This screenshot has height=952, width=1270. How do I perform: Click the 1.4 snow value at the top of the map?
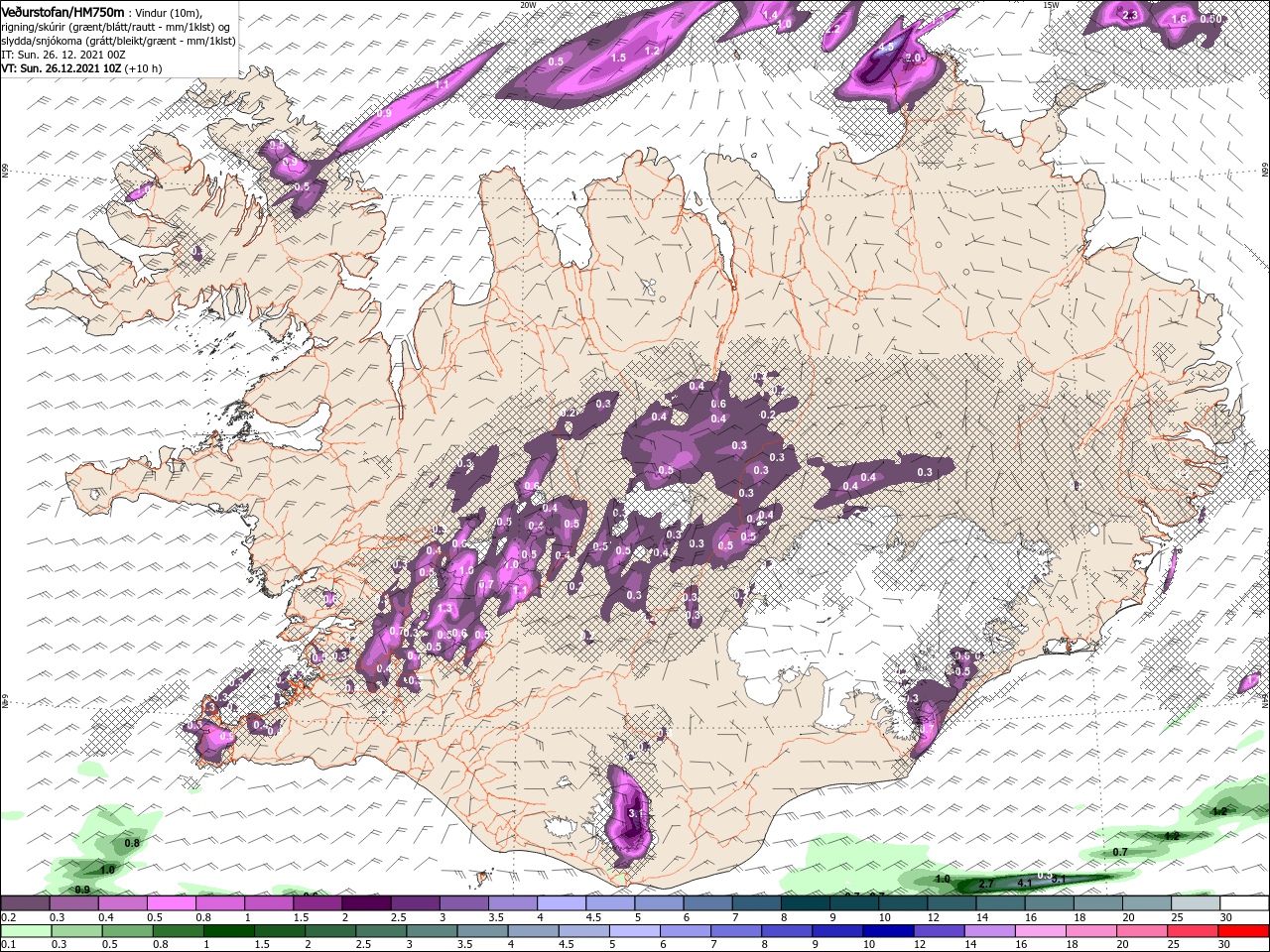[x=771, y=15]
